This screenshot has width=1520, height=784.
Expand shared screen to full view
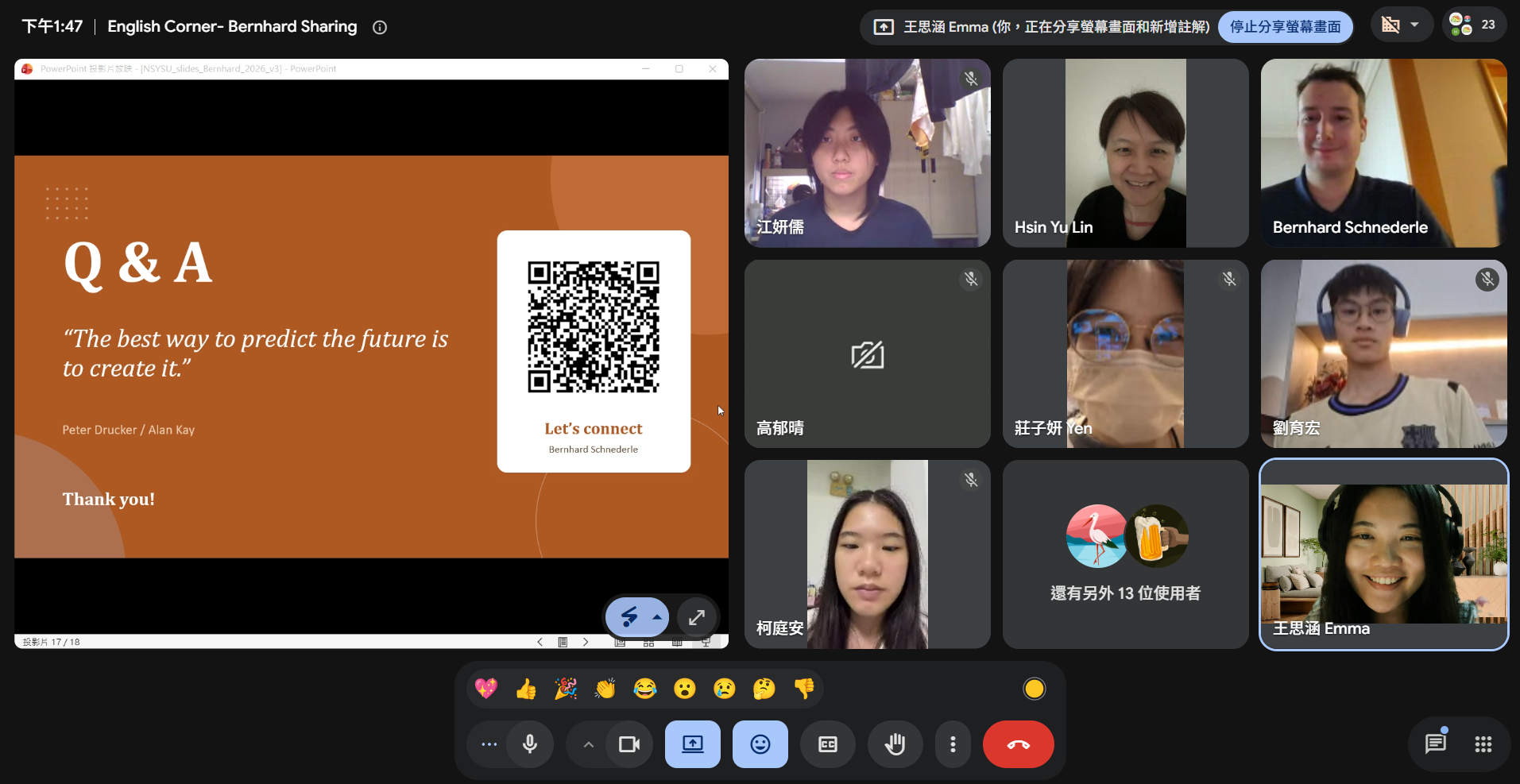697,617
